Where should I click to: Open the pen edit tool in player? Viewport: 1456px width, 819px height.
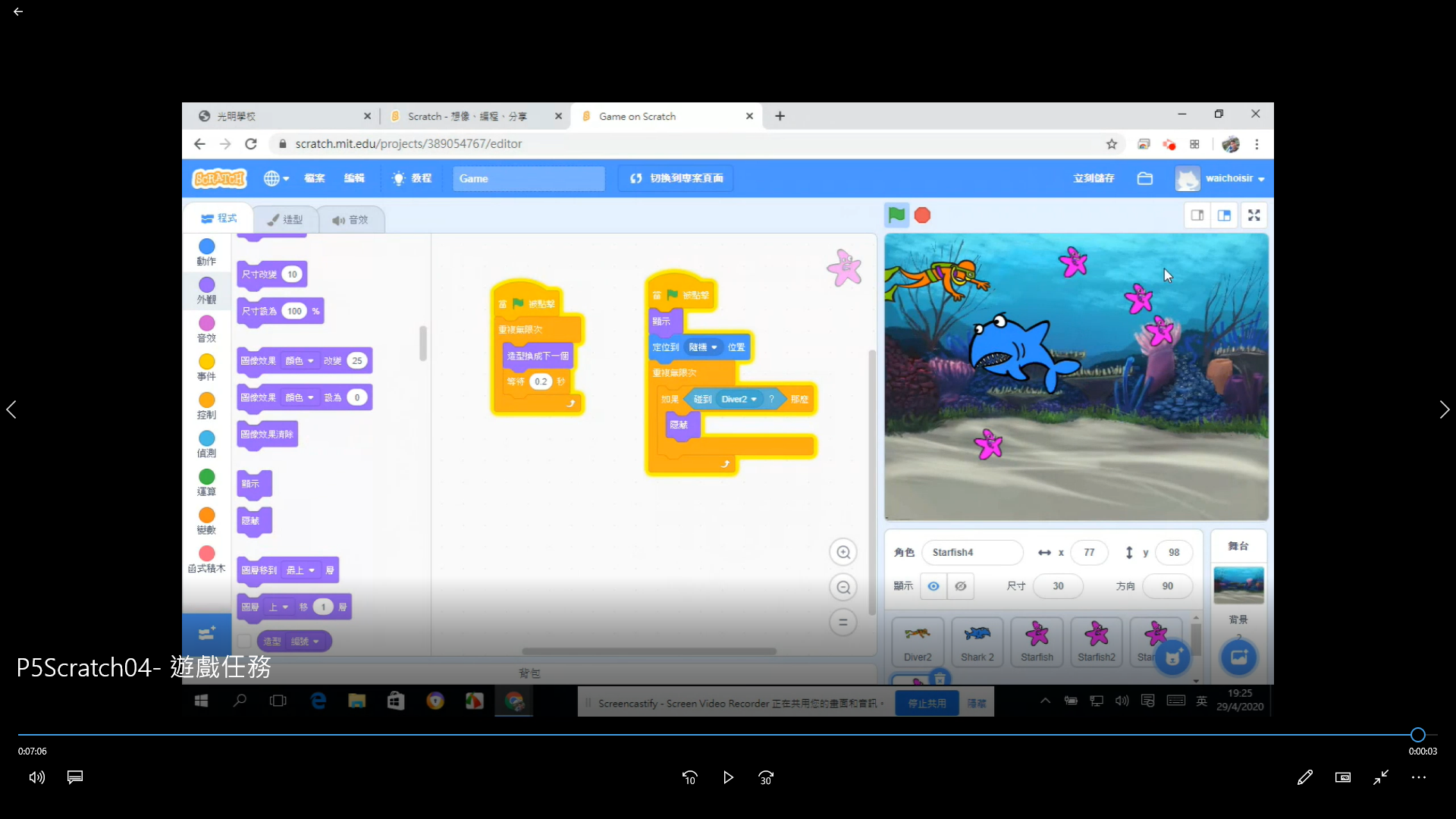[1305, 777]
